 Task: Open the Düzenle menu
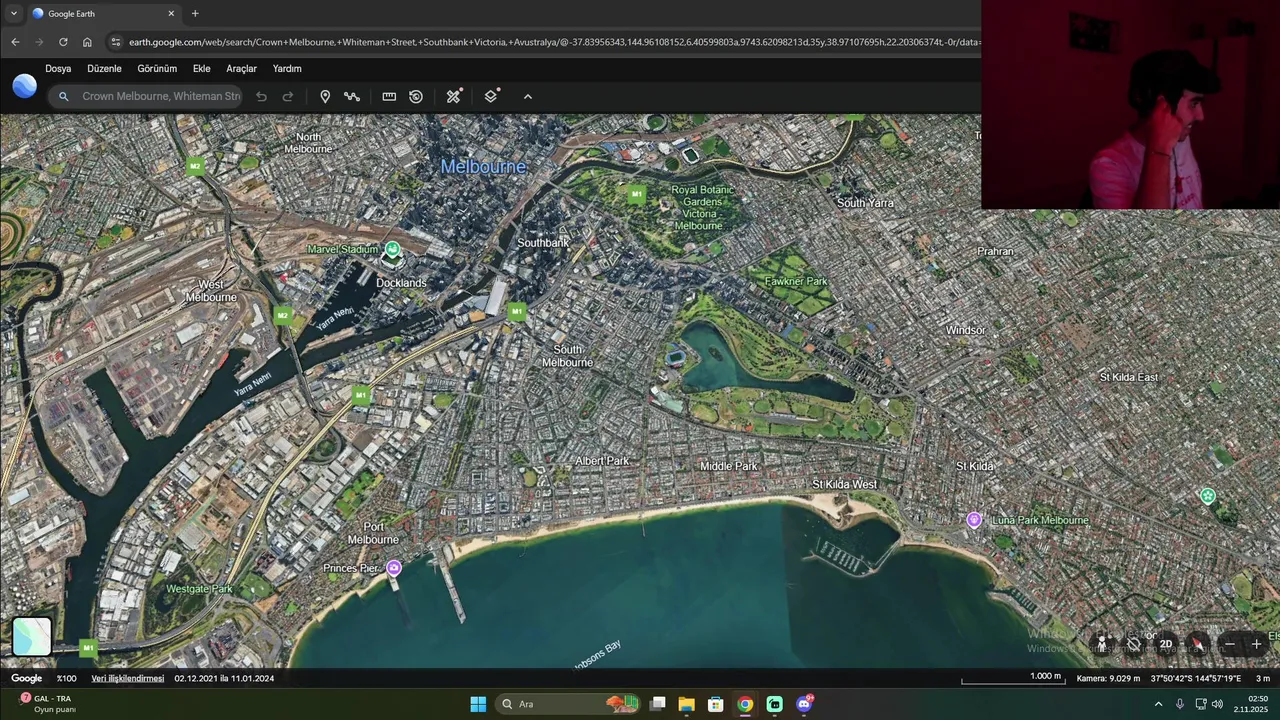(104, 69)
